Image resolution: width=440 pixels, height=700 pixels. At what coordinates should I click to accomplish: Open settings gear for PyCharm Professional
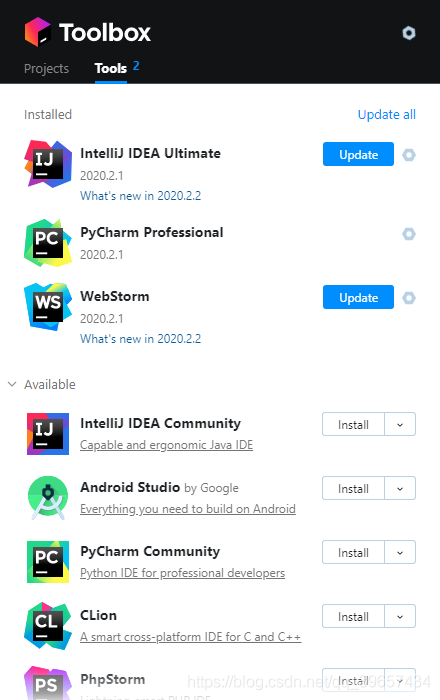point(409,234)
